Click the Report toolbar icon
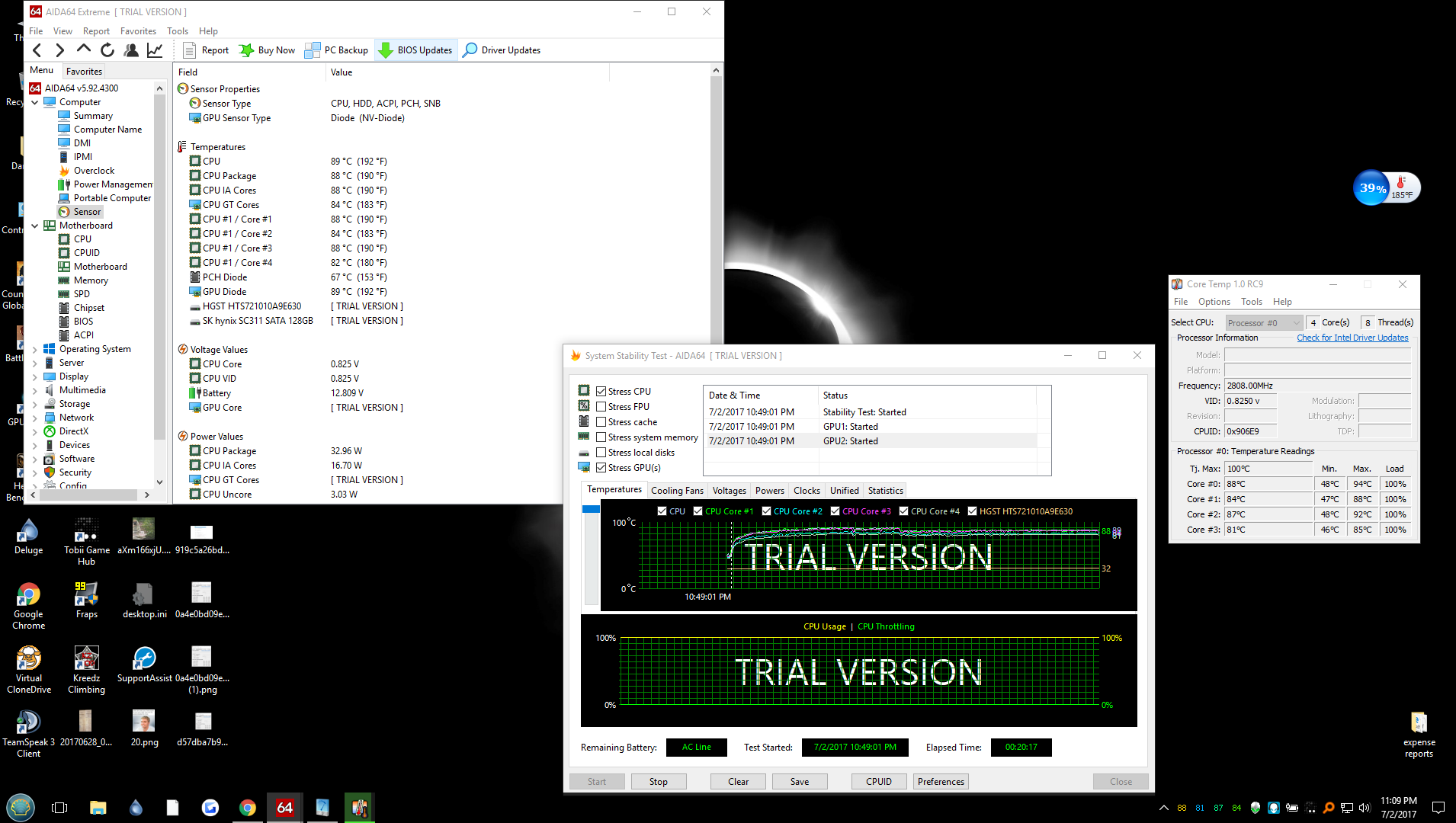Viewport: 1456px width, 823px height. pos(206,50)
